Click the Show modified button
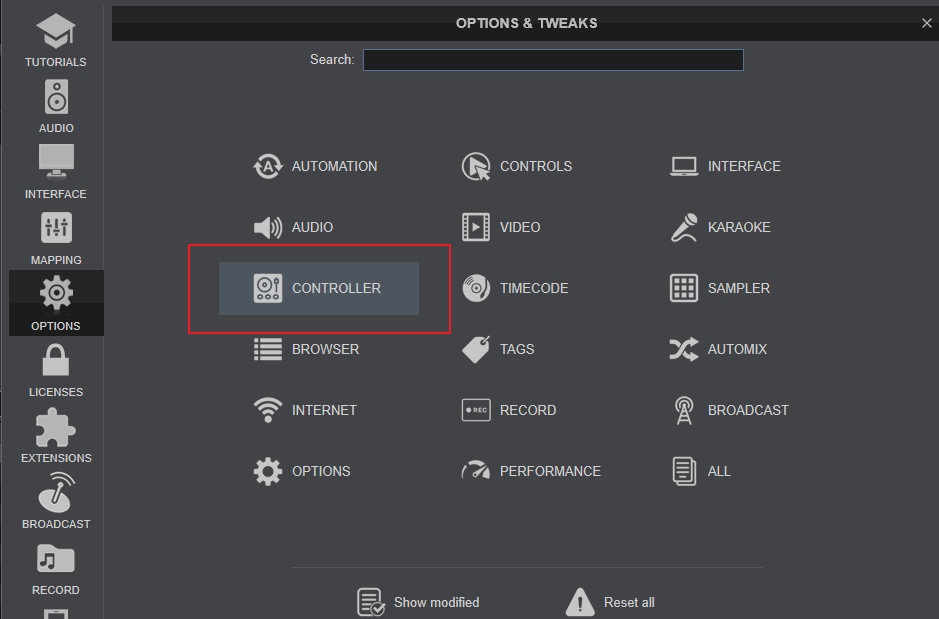Viewport: 939px width, 619px height. [x=419, y=602]
